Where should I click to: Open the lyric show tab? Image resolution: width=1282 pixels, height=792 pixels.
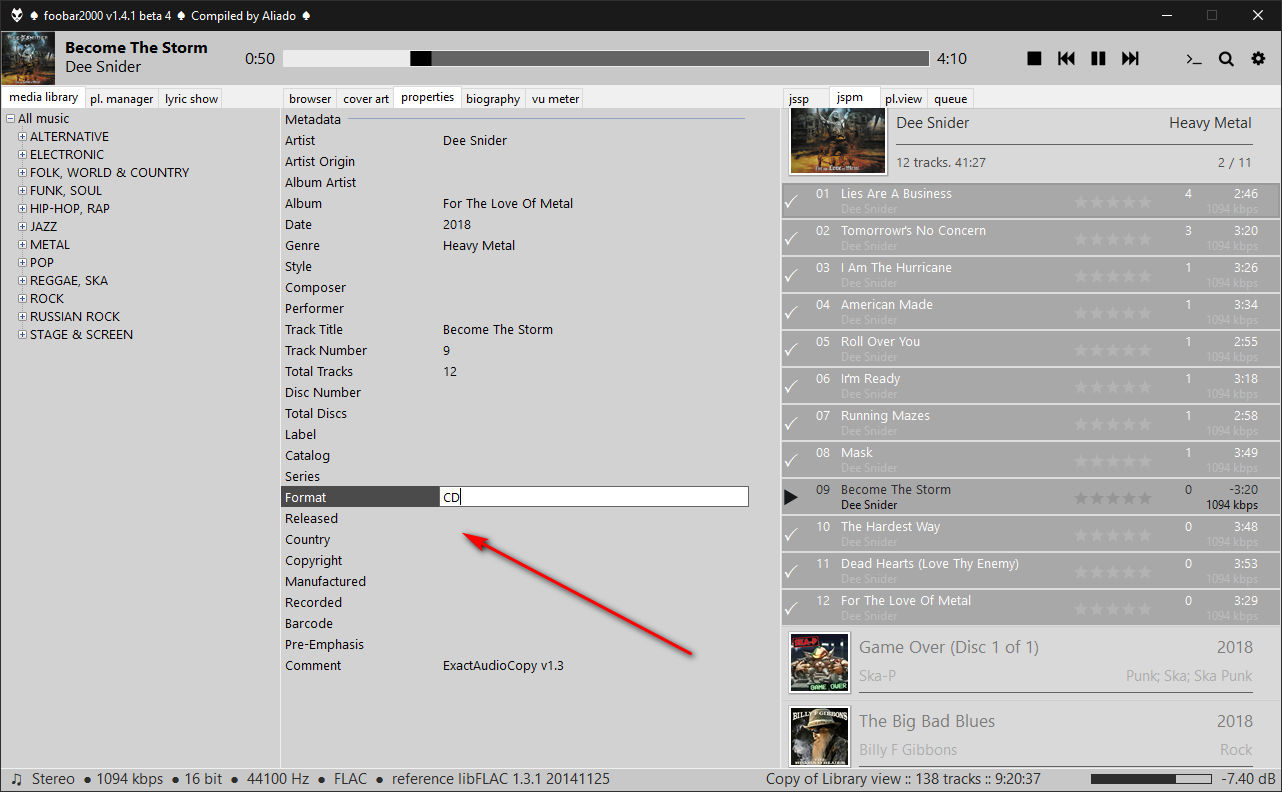191,99
